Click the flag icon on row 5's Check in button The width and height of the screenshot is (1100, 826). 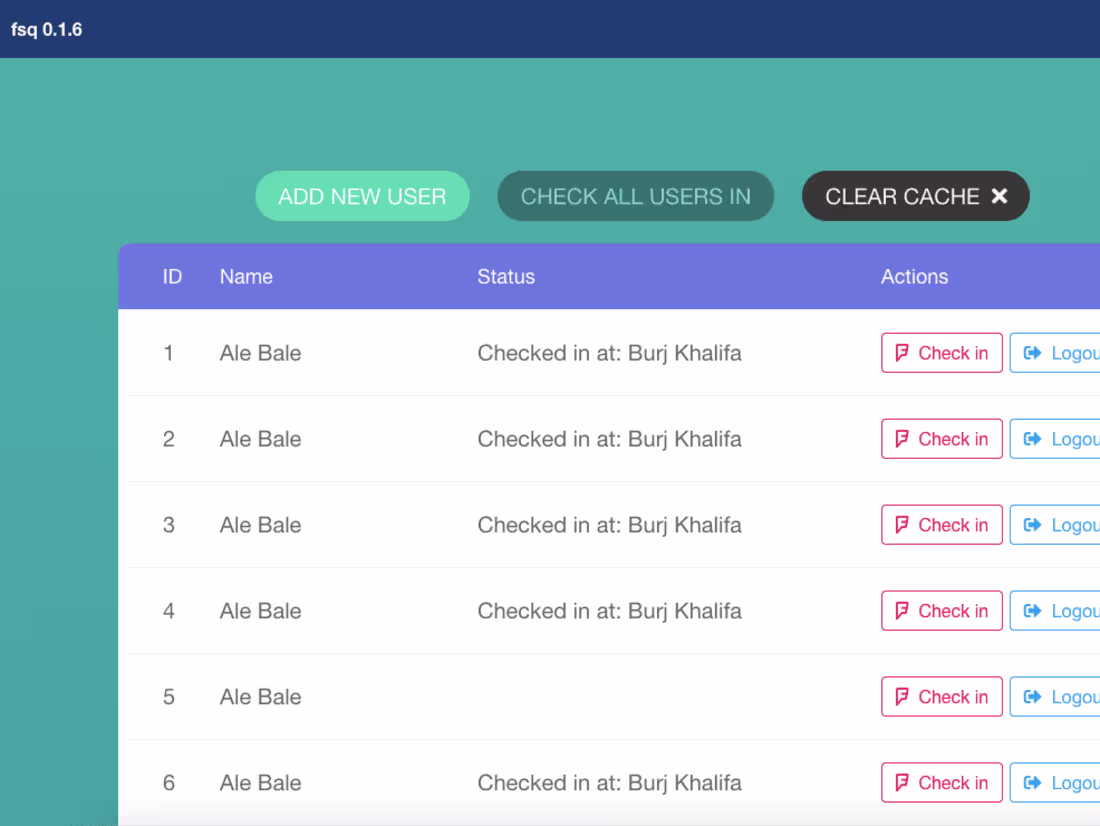[x=900, y=697]
